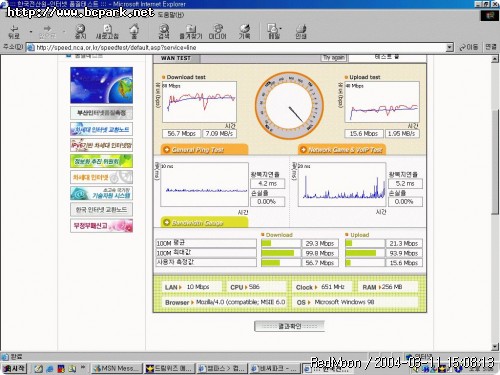Click the 100M maximum upload progress bar
This screenshot has height=375, width=500.
365,253
